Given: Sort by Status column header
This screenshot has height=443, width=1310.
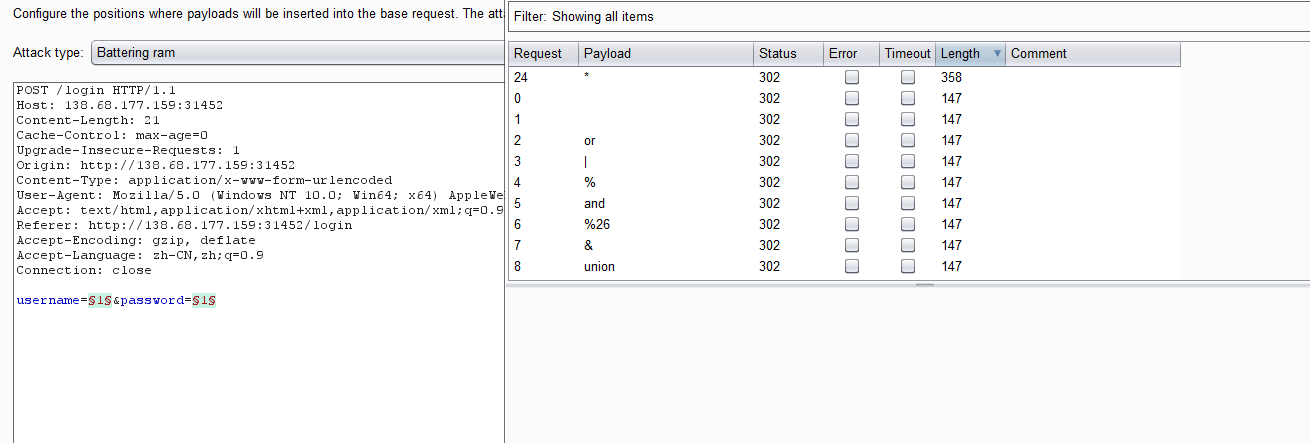Looking at the screenshot, I should pos(787,54).
